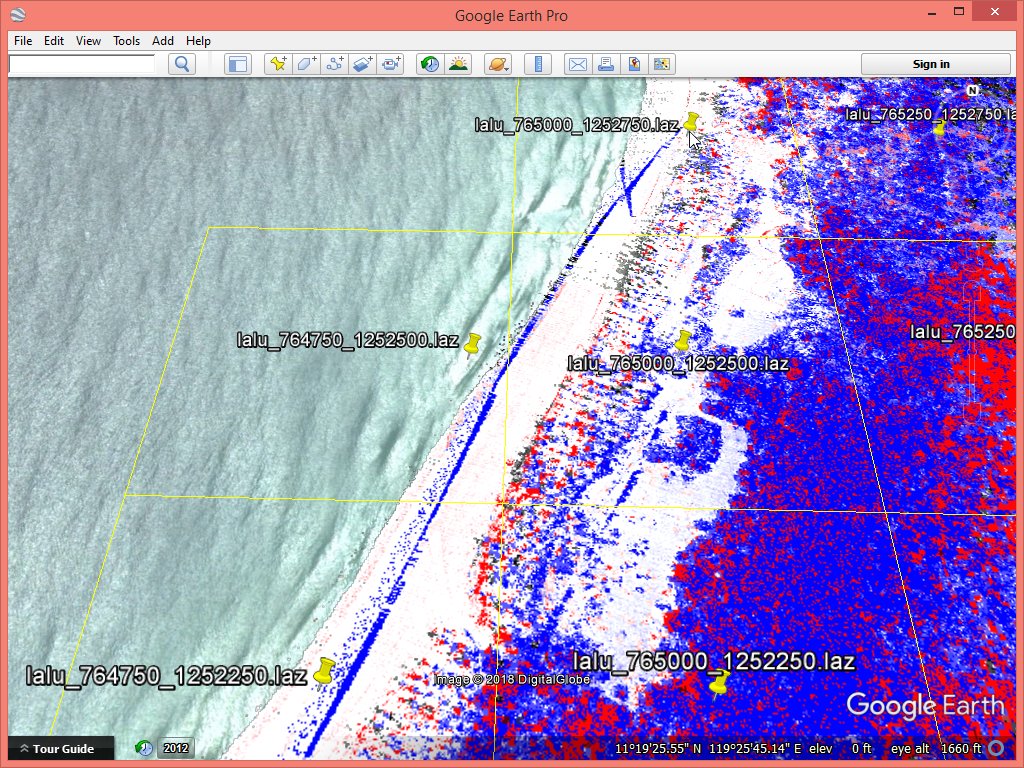Image resolution: width=1024 pixels, height=768 pixels.
Task: Click inside the search input field
Action: click(82, 64)
